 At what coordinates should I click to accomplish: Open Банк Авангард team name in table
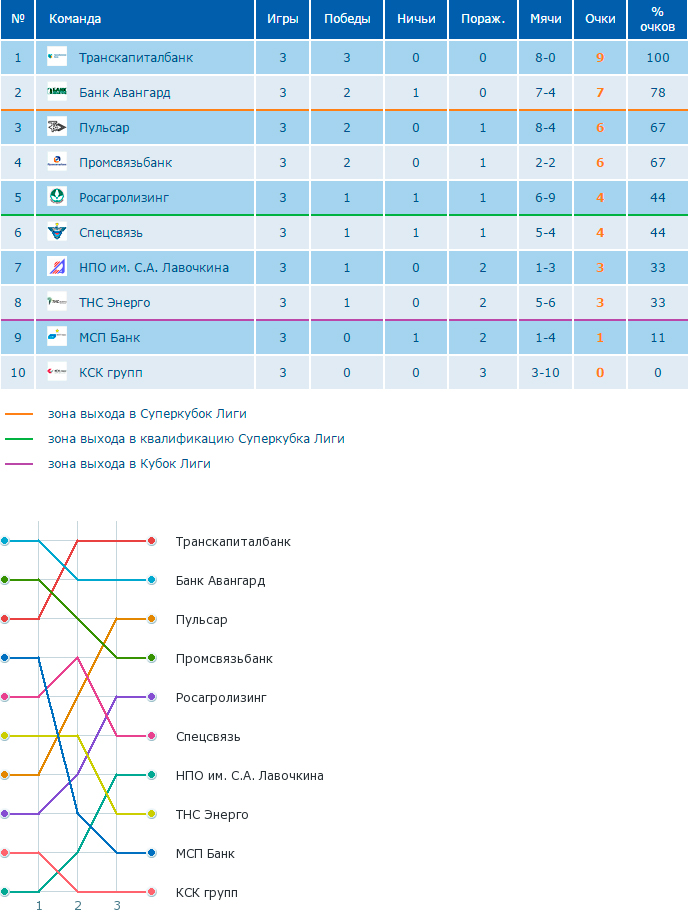[125, 93]
